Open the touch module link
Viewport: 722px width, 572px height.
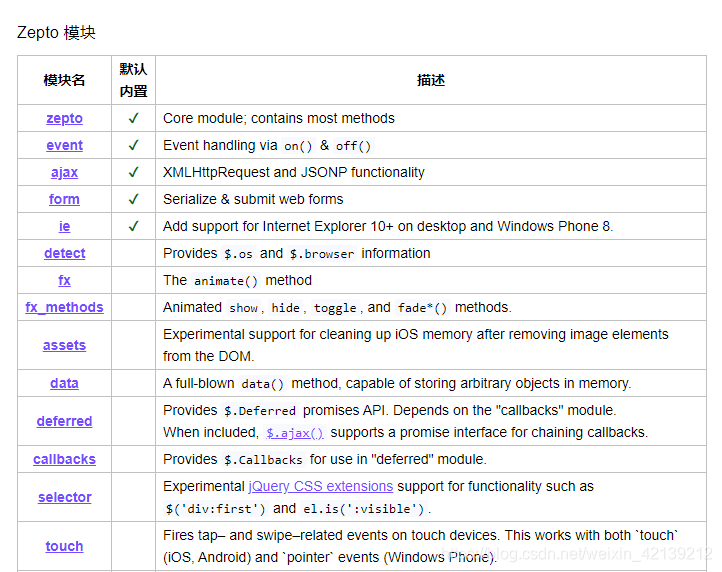pos(64,546)
